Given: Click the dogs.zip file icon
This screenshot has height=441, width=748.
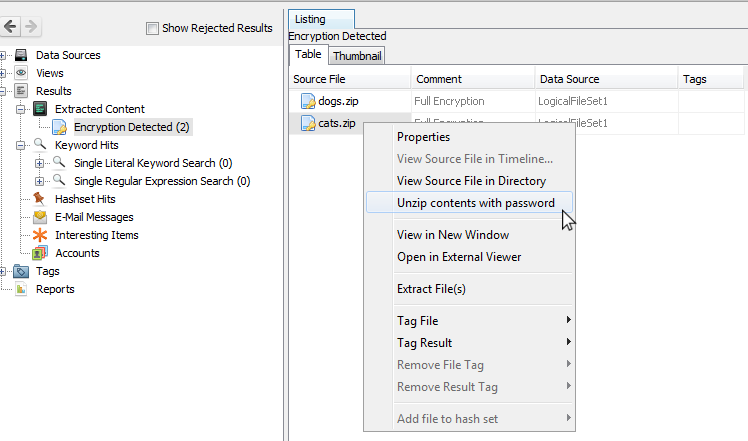Looking at the screenshot, I should click(308, 101).
